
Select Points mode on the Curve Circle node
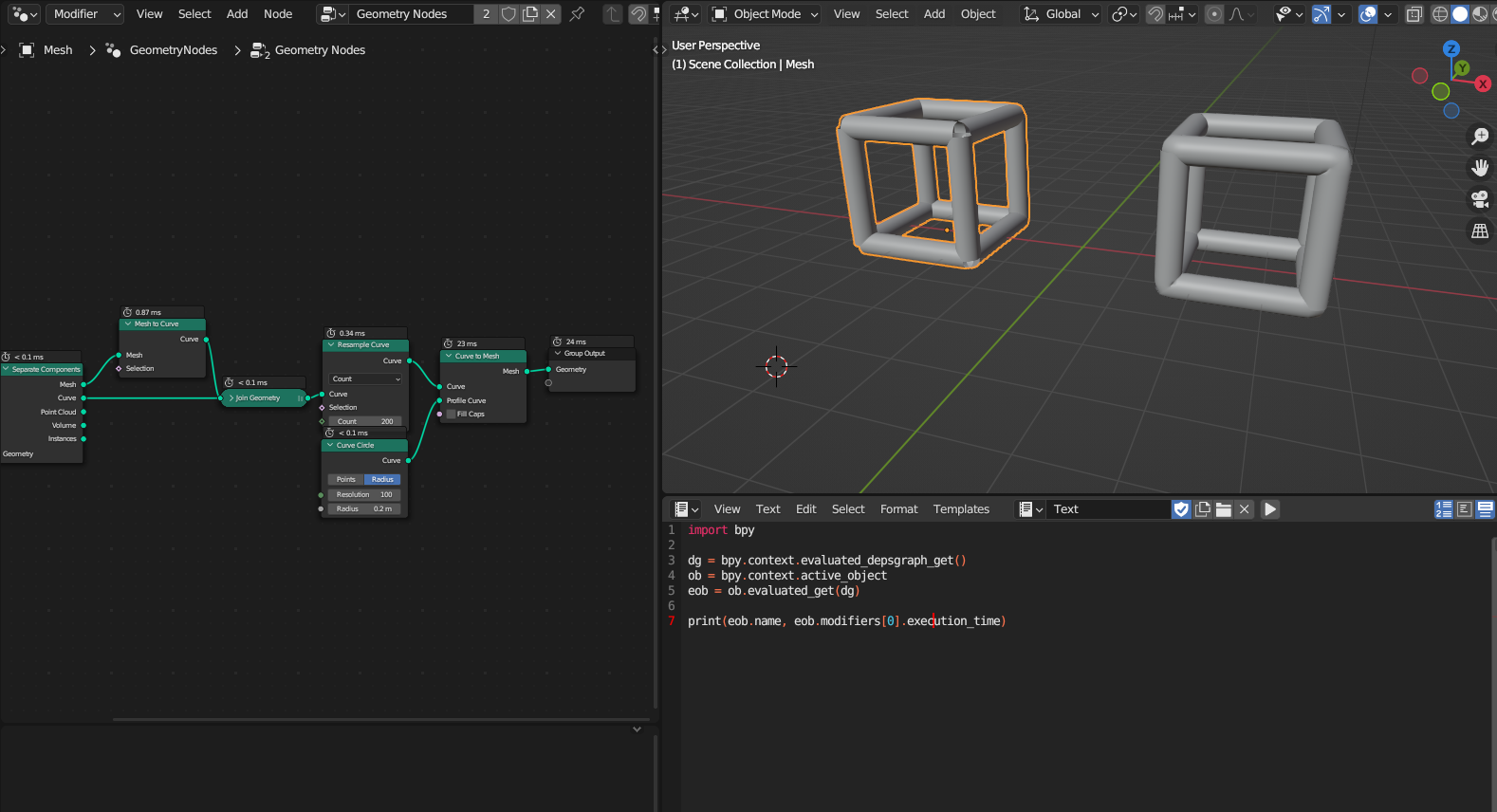pyautogui.click(x=345, y=480)
